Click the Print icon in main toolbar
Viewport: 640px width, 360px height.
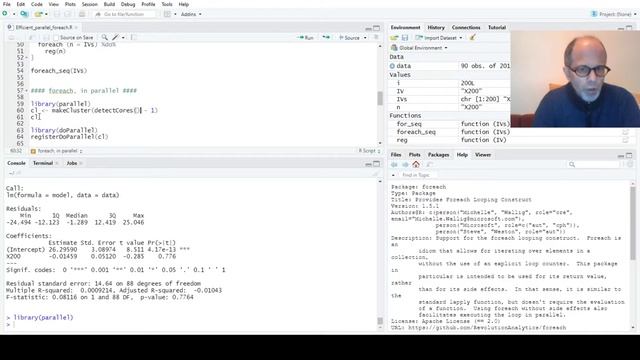tap(82, 14)
